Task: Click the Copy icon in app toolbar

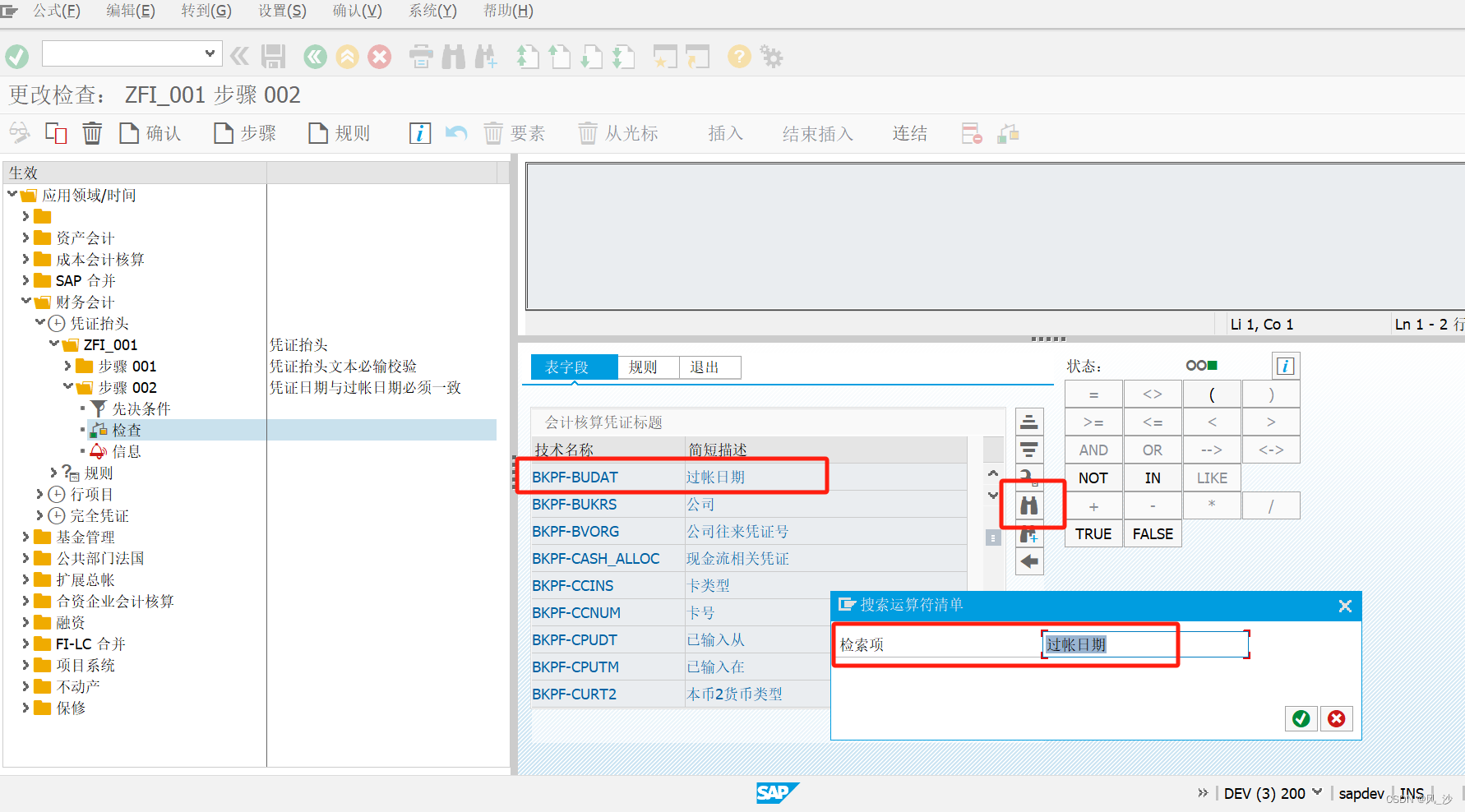Action: 56,132
